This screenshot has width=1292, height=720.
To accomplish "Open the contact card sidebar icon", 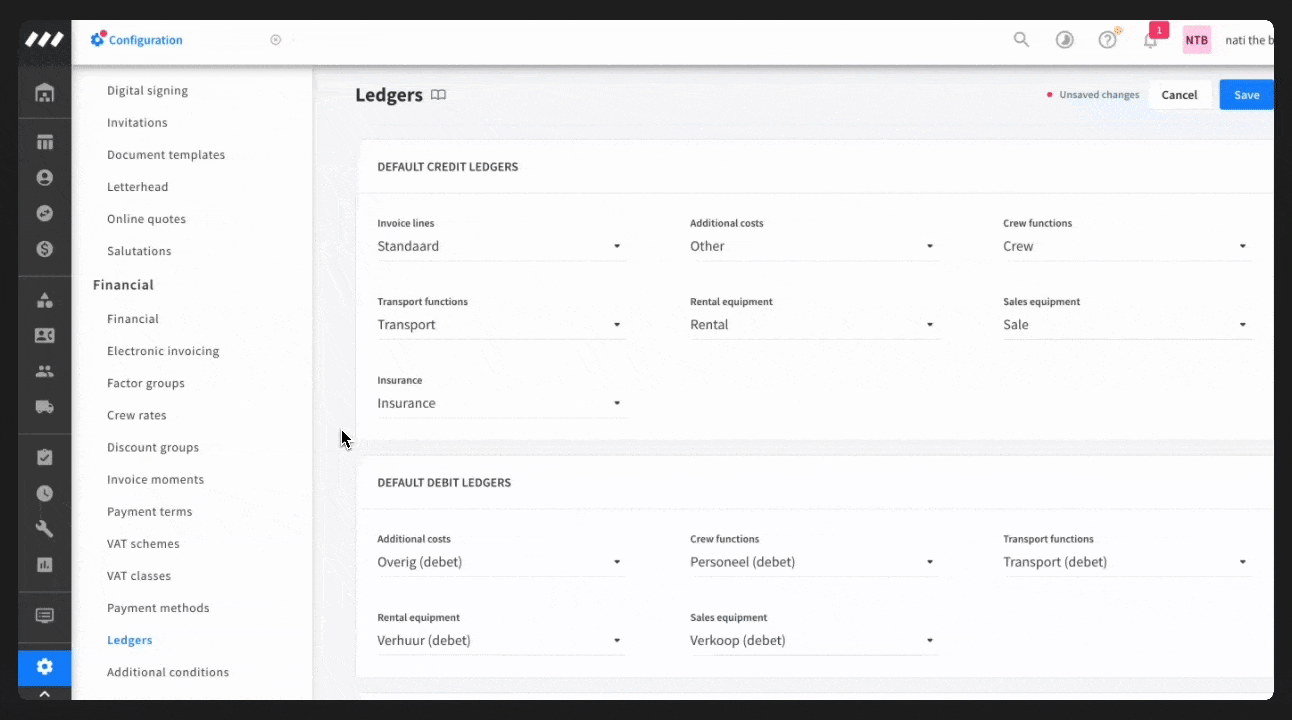I will click(44, 336).
